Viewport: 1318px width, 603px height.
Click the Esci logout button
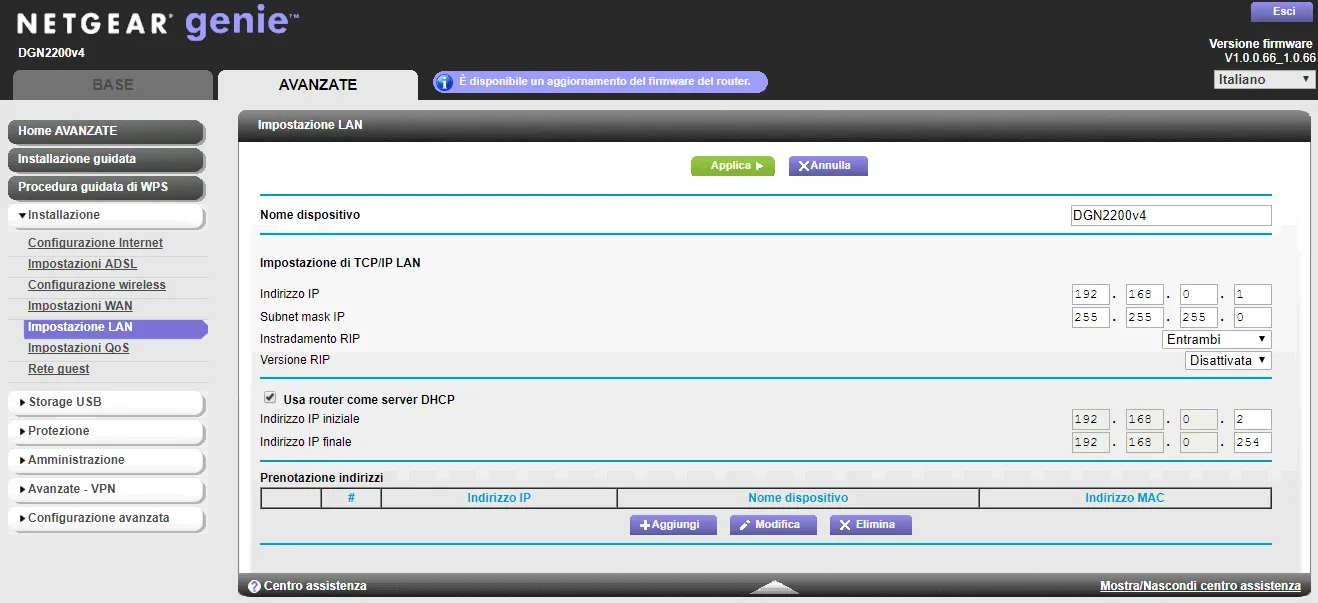1284,11
